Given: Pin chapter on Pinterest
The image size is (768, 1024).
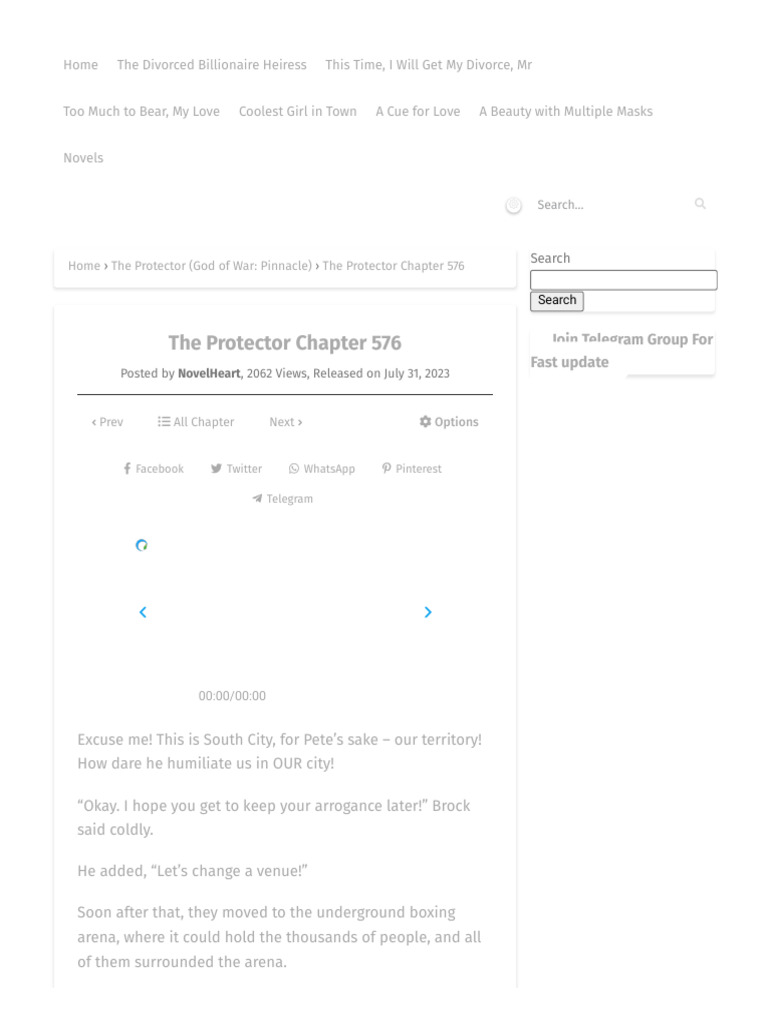Looking at the screenshot, I should pyautogui.click(x=411, y=469).
